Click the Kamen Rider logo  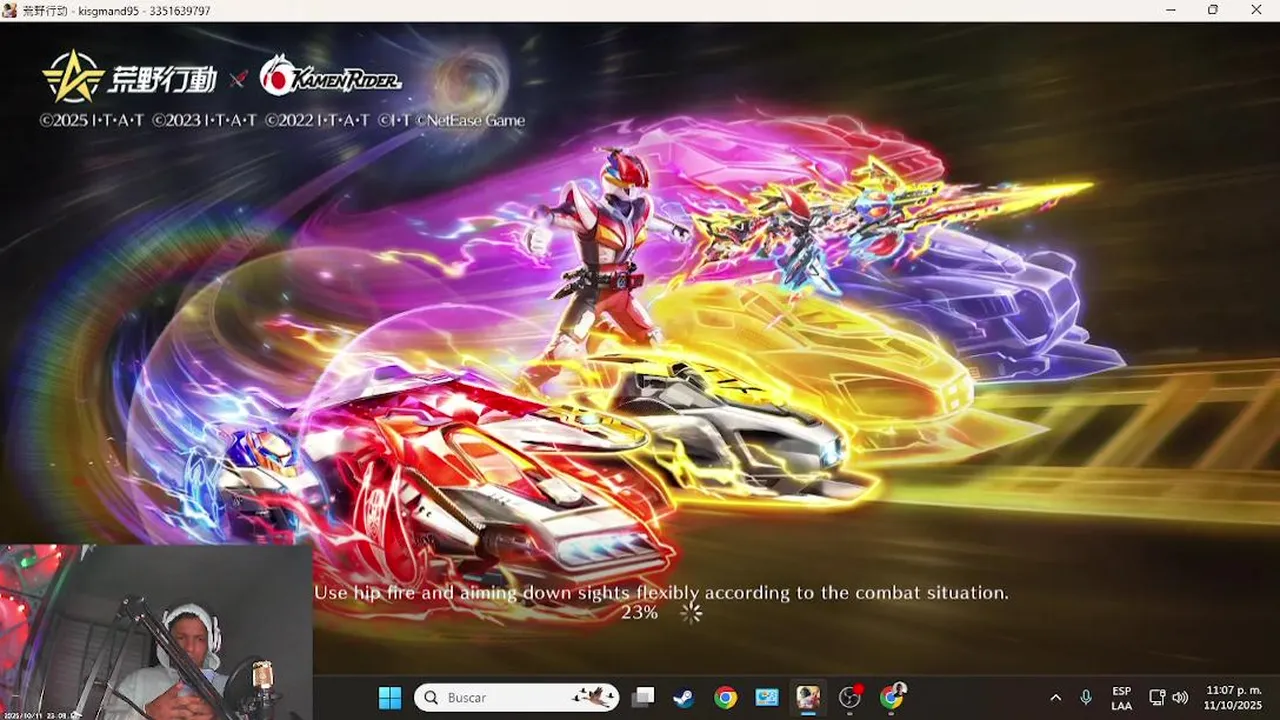(x=331, y=77)
